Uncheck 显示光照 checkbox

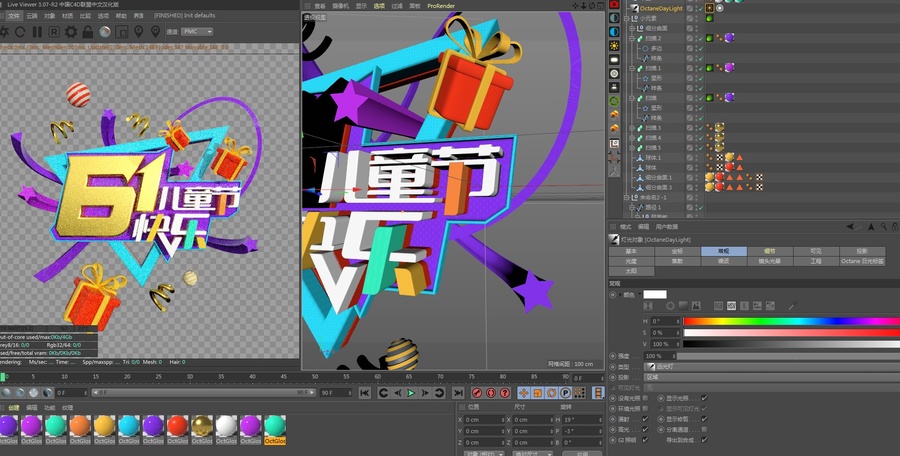pyautogui.click(x=704, y=398)
